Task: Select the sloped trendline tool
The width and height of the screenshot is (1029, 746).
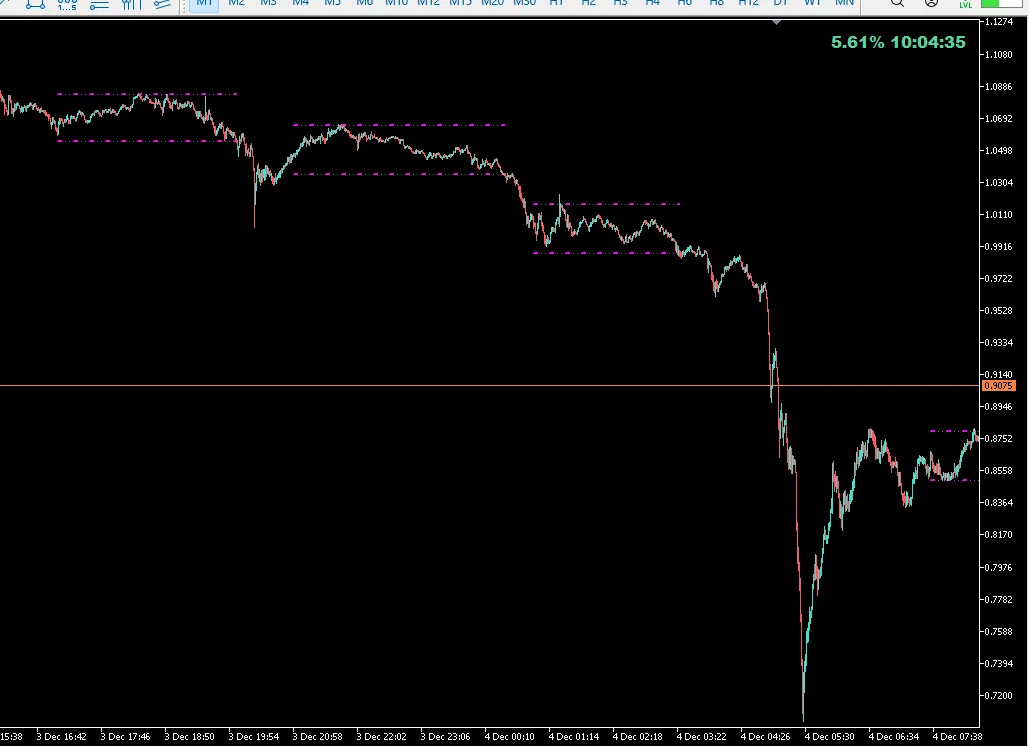Action: (162, 5)
